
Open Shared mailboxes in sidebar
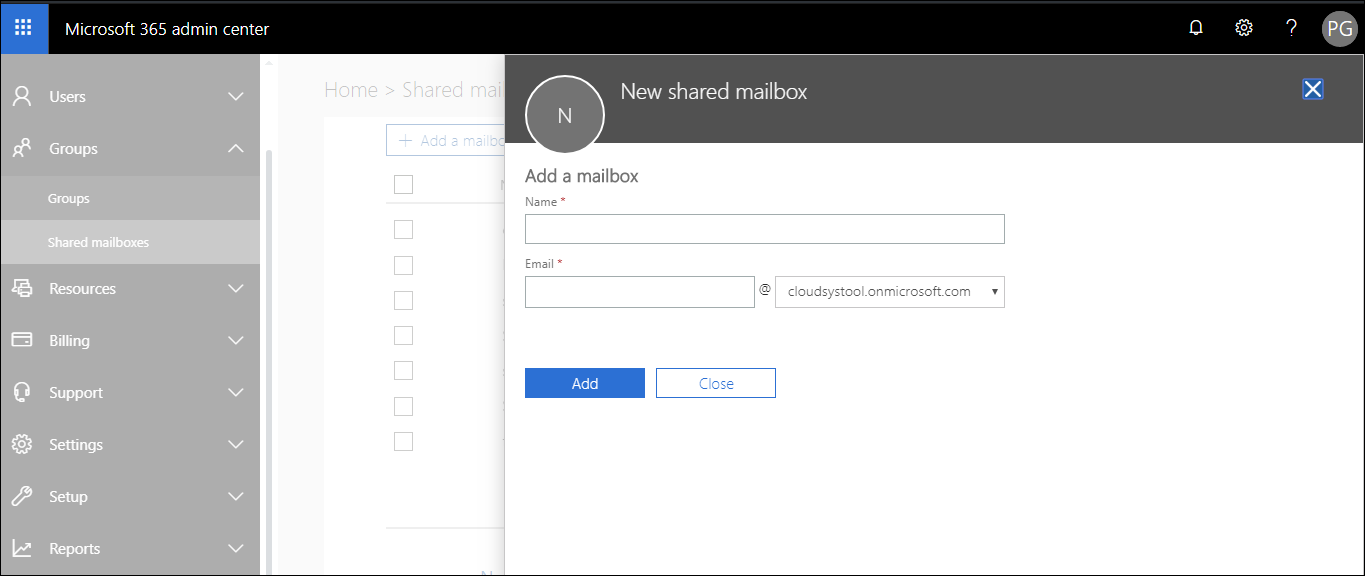[130, 242]
